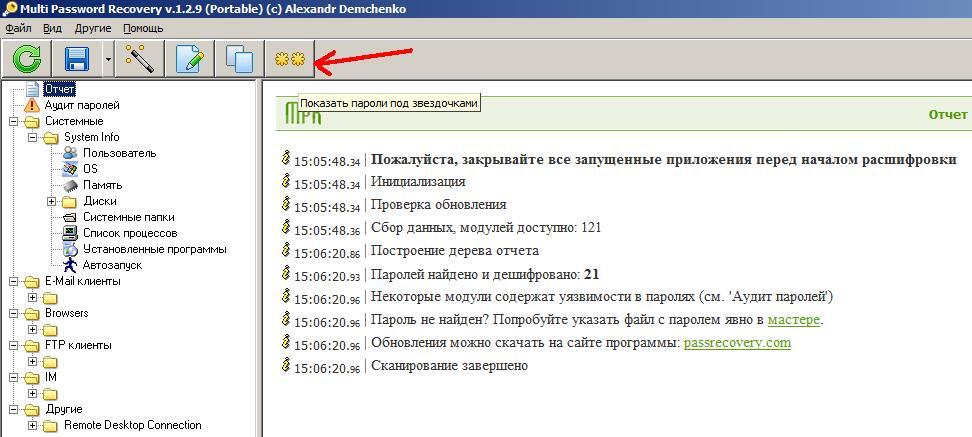Expand the Remote Desktop Connection node
972x437 pixels.
33,425
